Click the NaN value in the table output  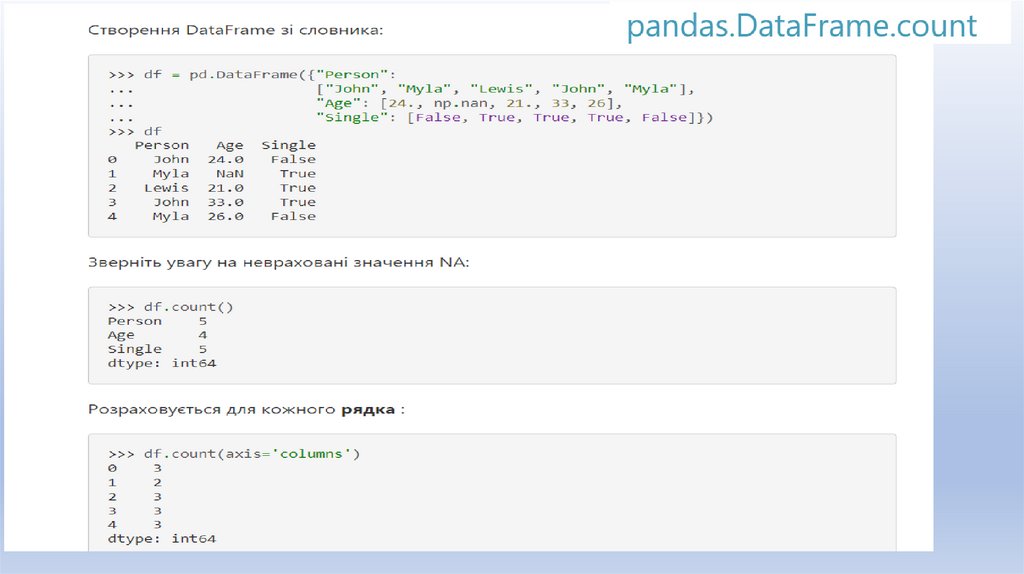230,174
